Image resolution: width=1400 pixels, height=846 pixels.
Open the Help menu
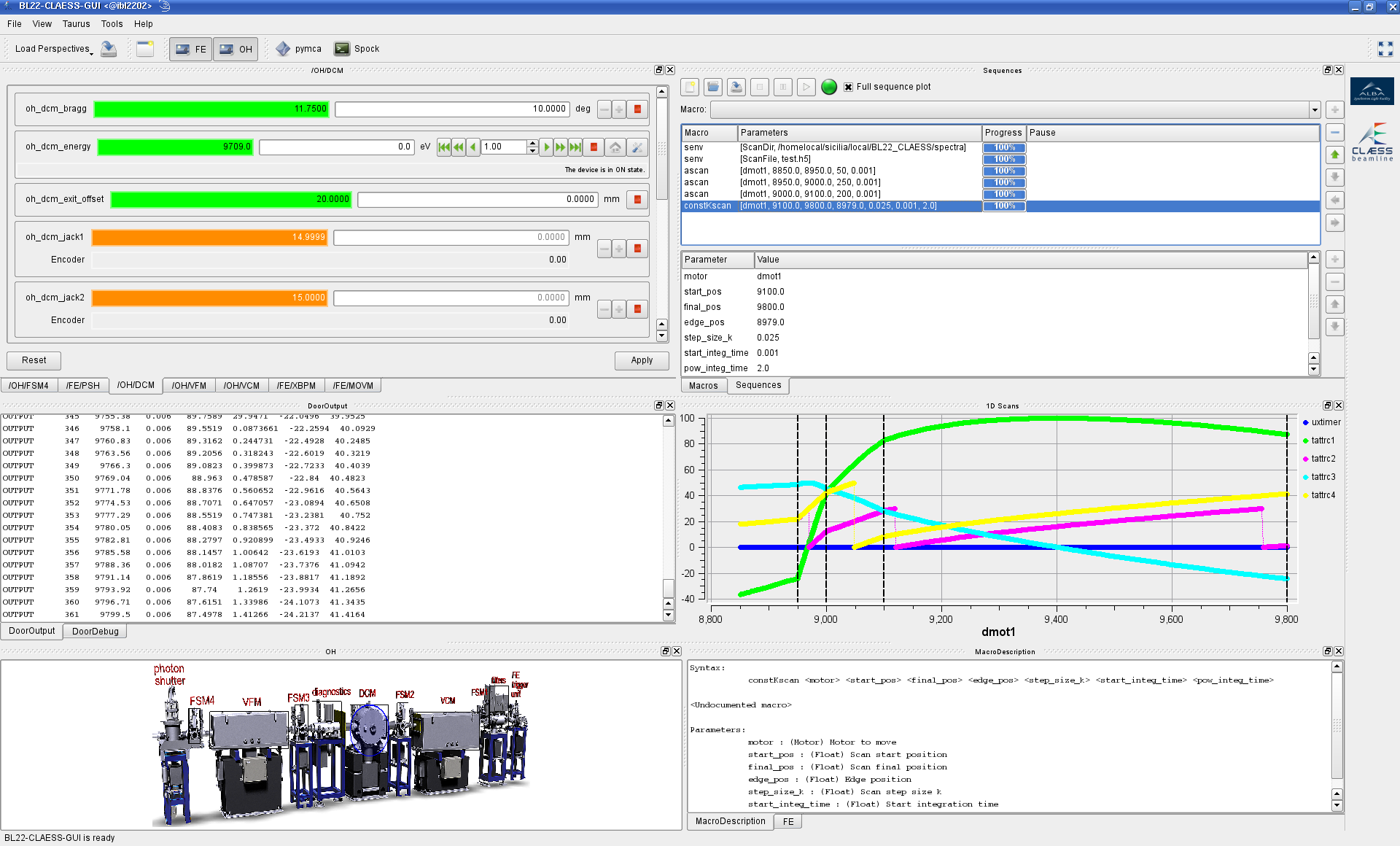[x=144, y=24]
